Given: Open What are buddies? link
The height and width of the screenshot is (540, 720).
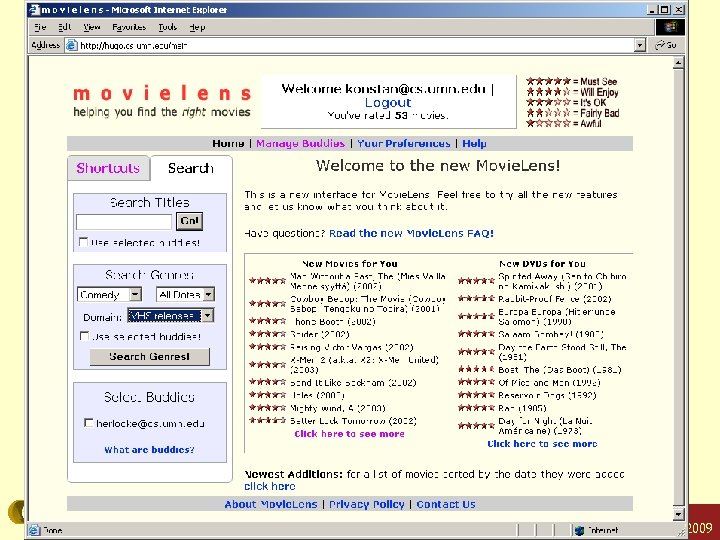Looking at the screenshot, I should pos(149,450).
